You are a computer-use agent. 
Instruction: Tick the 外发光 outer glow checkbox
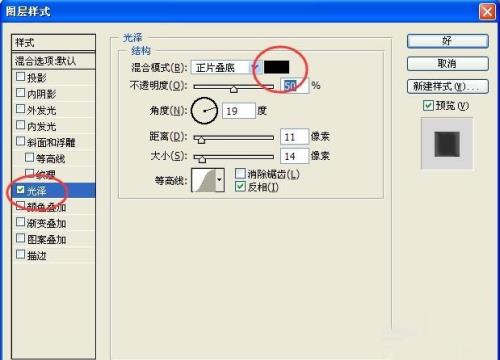tap(20, 109)
